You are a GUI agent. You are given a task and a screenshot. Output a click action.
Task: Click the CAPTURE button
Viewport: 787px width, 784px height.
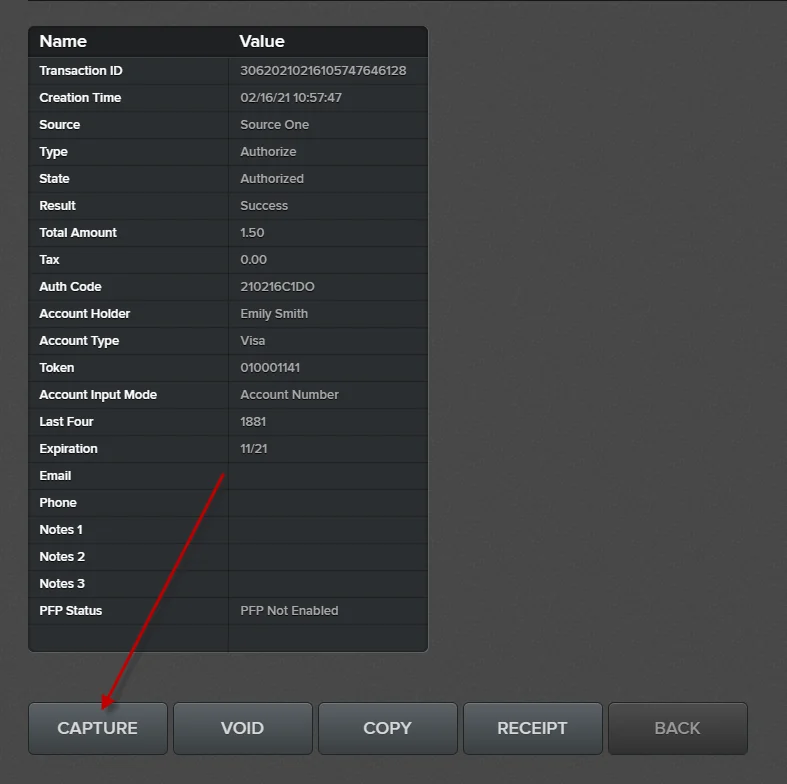(98, 728)
